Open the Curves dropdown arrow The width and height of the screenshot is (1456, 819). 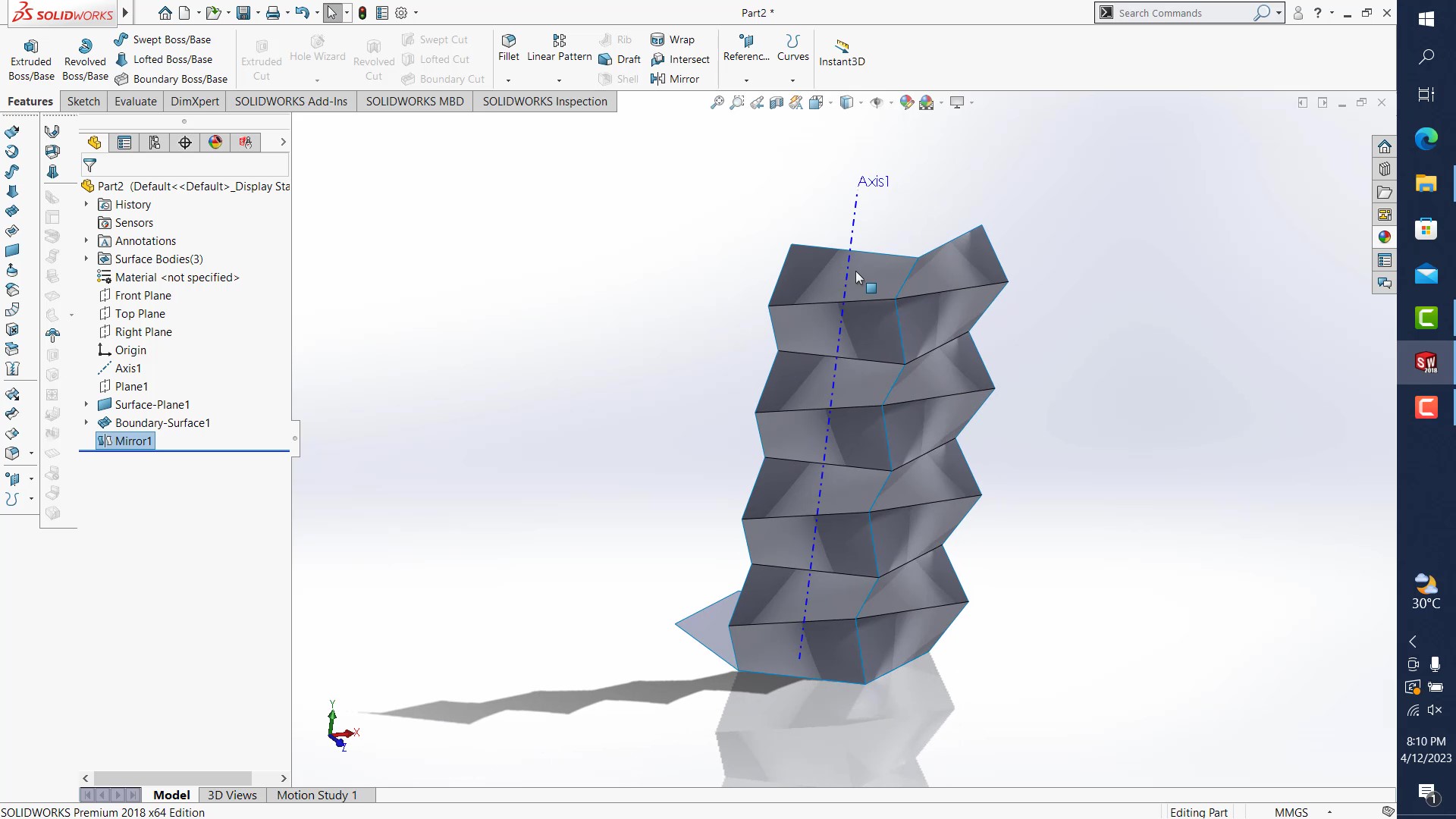click(792, 80)
